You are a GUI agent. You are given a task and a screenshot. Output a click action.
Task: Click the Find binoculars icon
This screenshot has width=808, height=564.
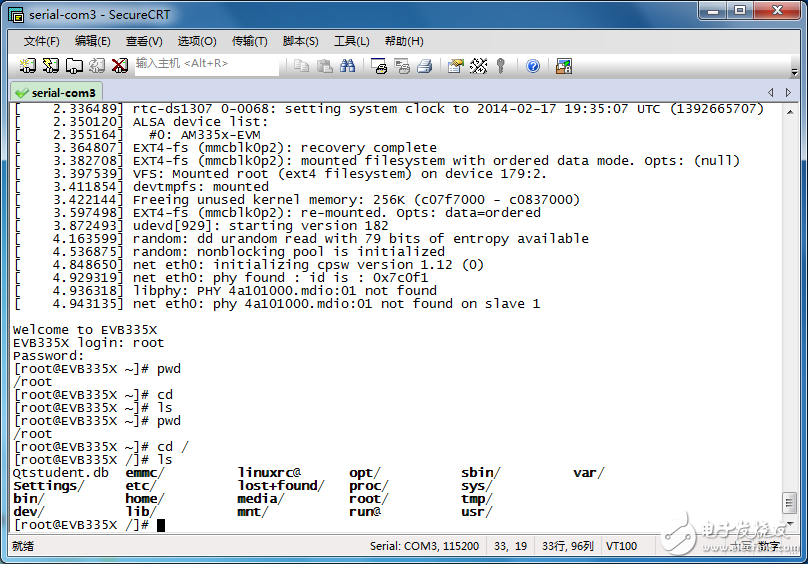pos(347,66)
